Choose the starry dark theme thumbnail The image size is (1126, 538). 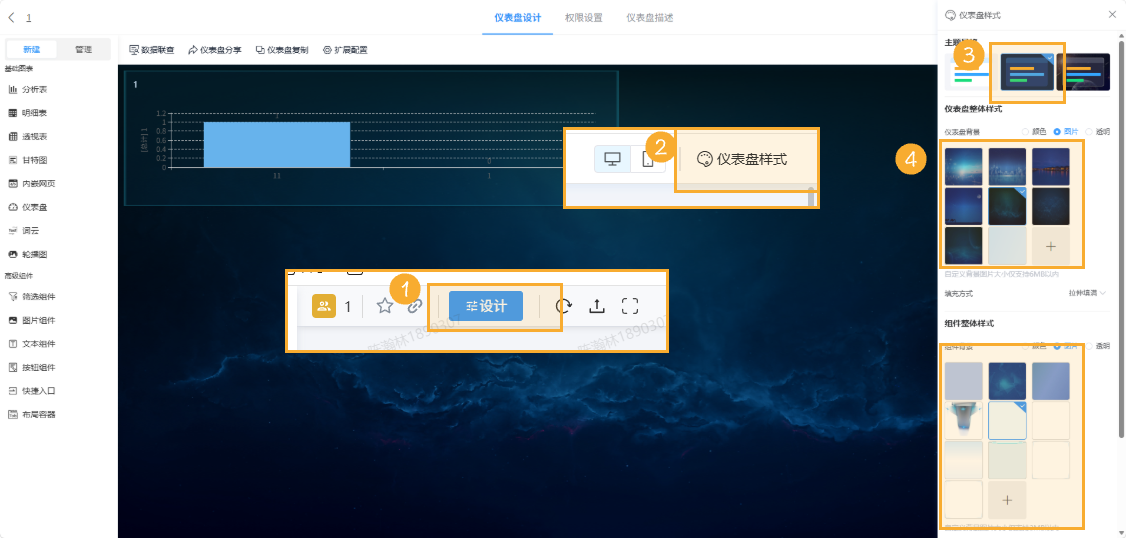[x=1083, y=72]
